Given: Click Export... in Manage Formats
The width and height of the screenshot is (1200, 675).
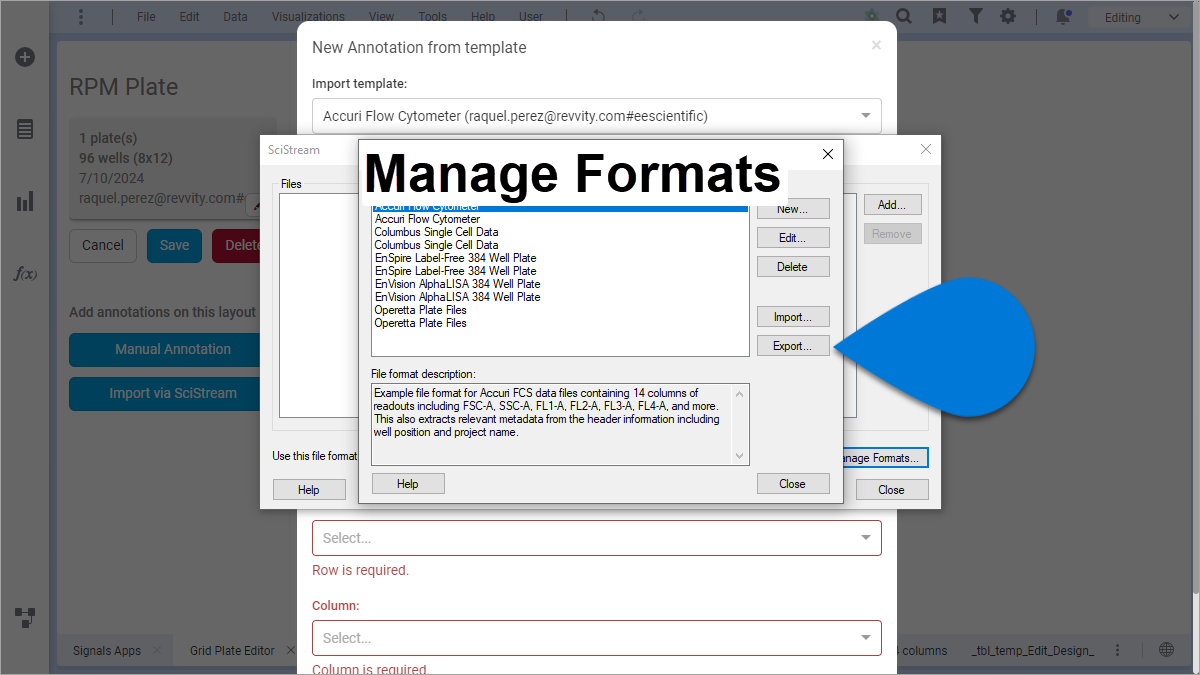Looking at the screenshot, I should tap(793, 346).
